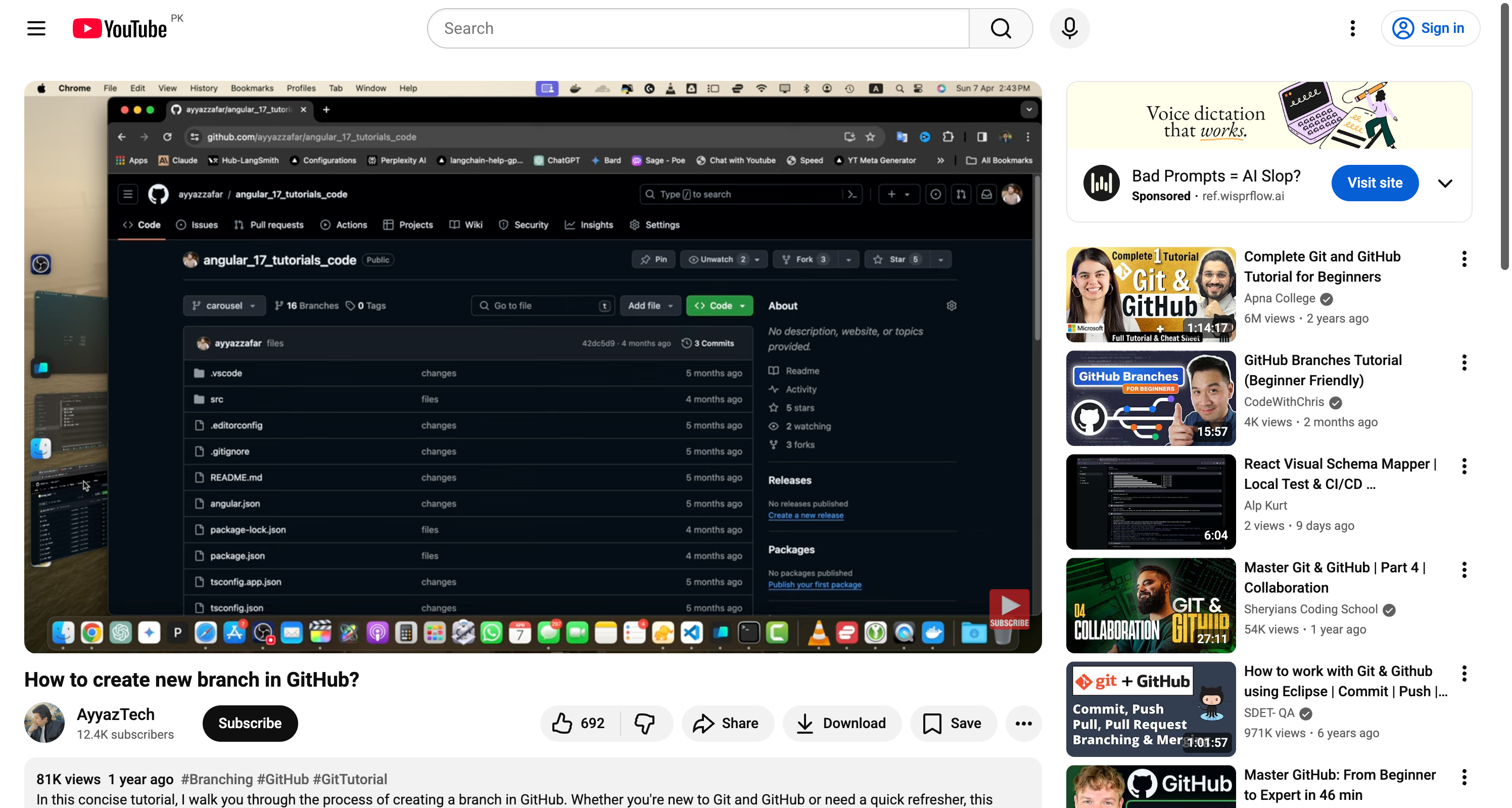Click Visit site on the sponsored ad
Image resolution: width=1512 pixels, height=808 pixels.
[1375, 183]
